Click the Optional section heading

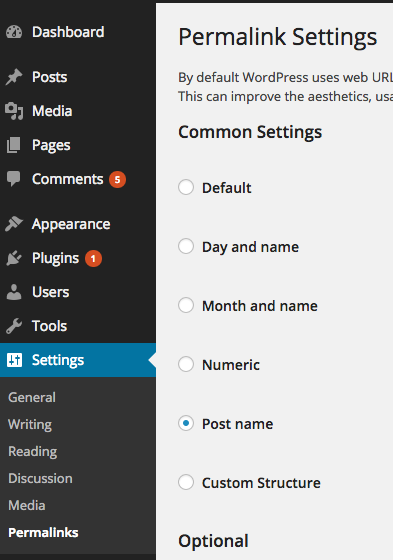[x=213, y=541]
